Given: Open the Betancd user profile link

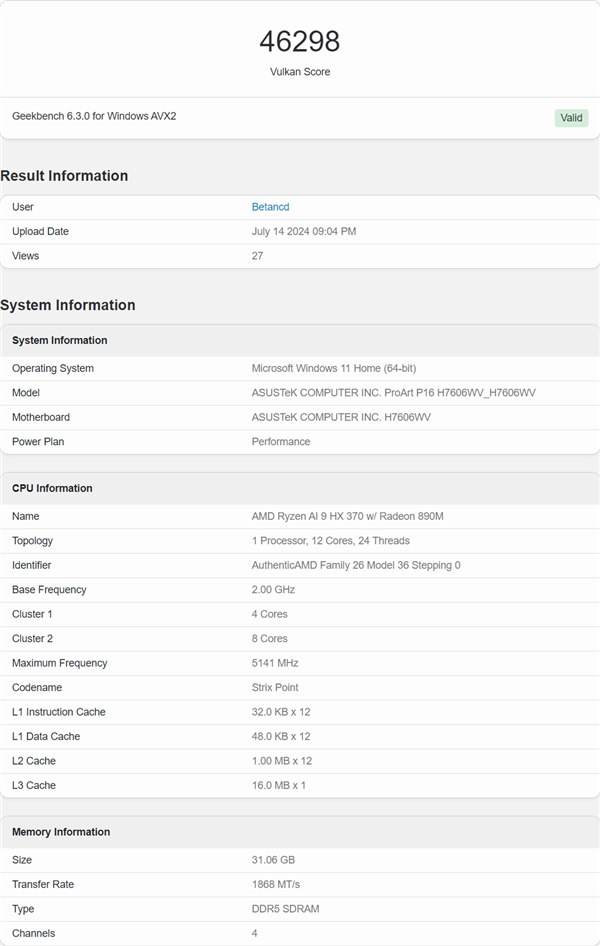Looking at the screenshot, I should click(270, 207).
